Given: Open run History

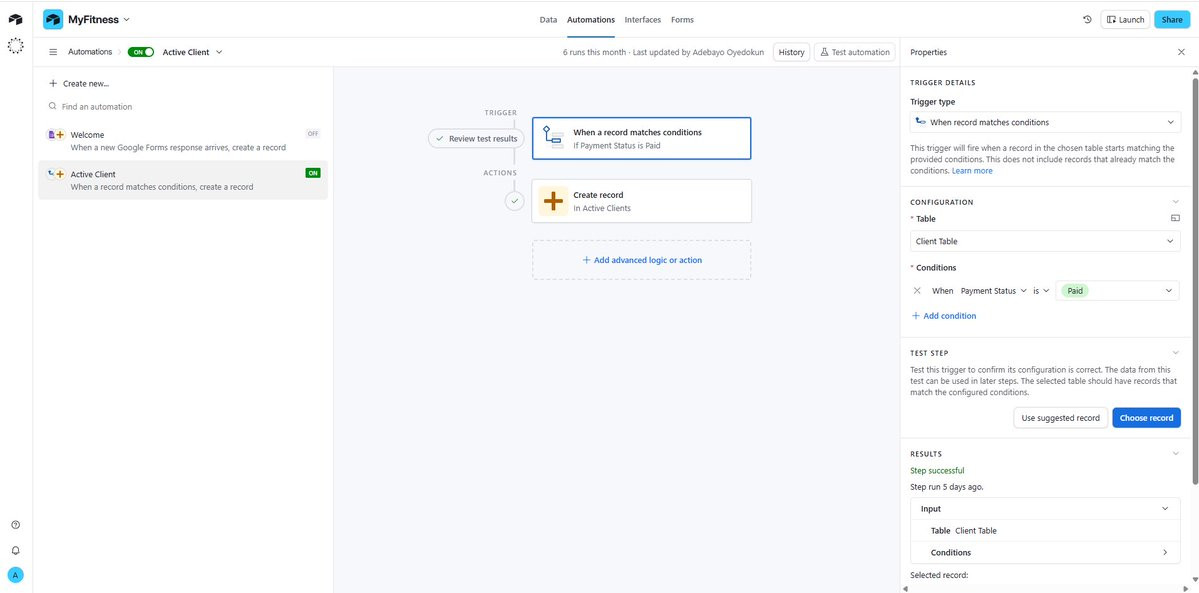Looking at the screenshot, I should [x=791, y=52].
